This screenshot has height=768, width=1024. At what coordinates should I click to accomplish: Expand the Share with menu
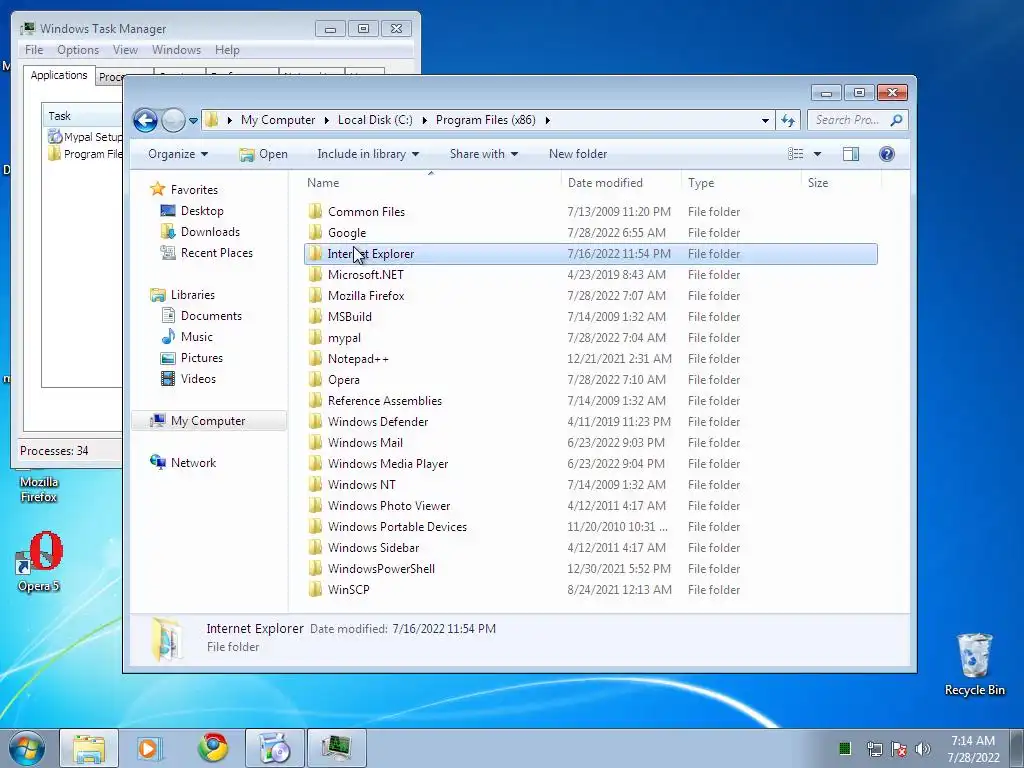pos(483,154)
